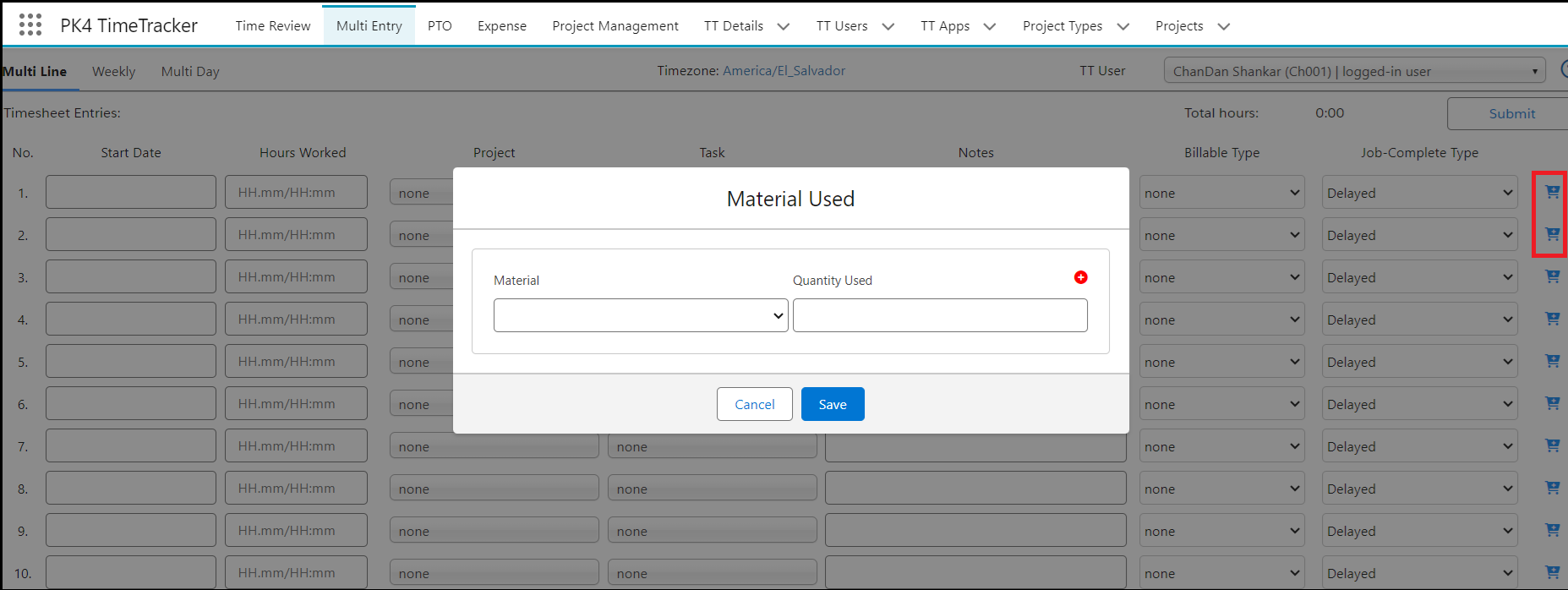1568x590 pixels.
Task: Go to the PTO tab
Action: pyautogui.click(x=440, y=26)
